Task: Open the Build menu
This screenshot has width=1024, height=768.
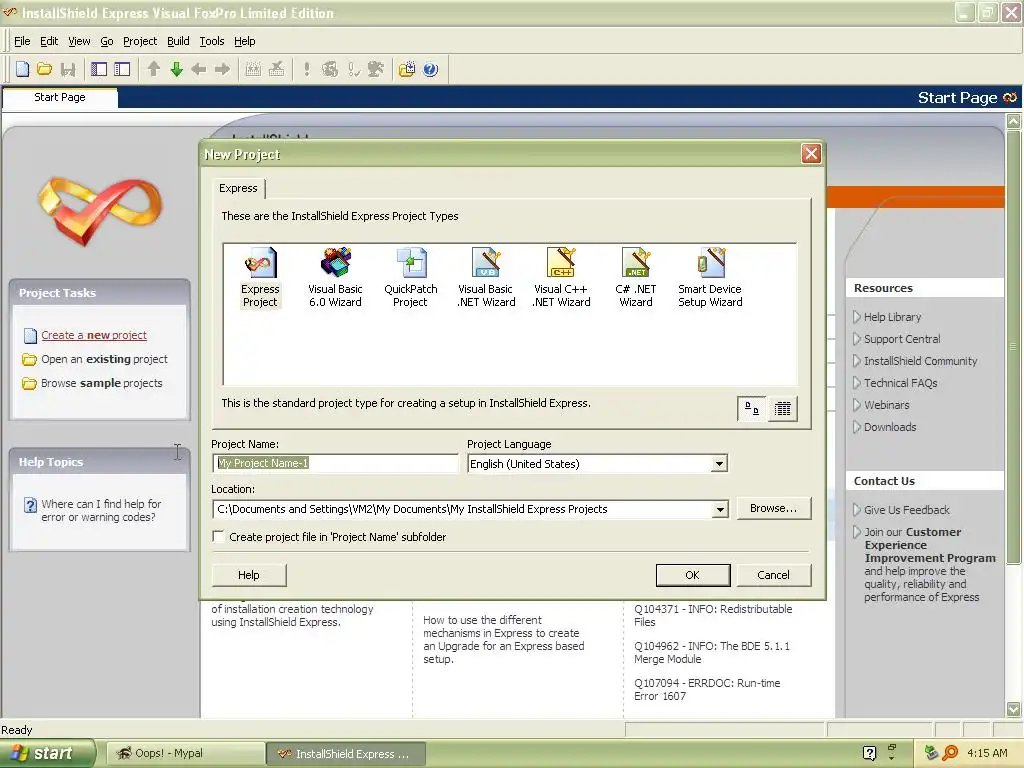Action: point(178,41)
